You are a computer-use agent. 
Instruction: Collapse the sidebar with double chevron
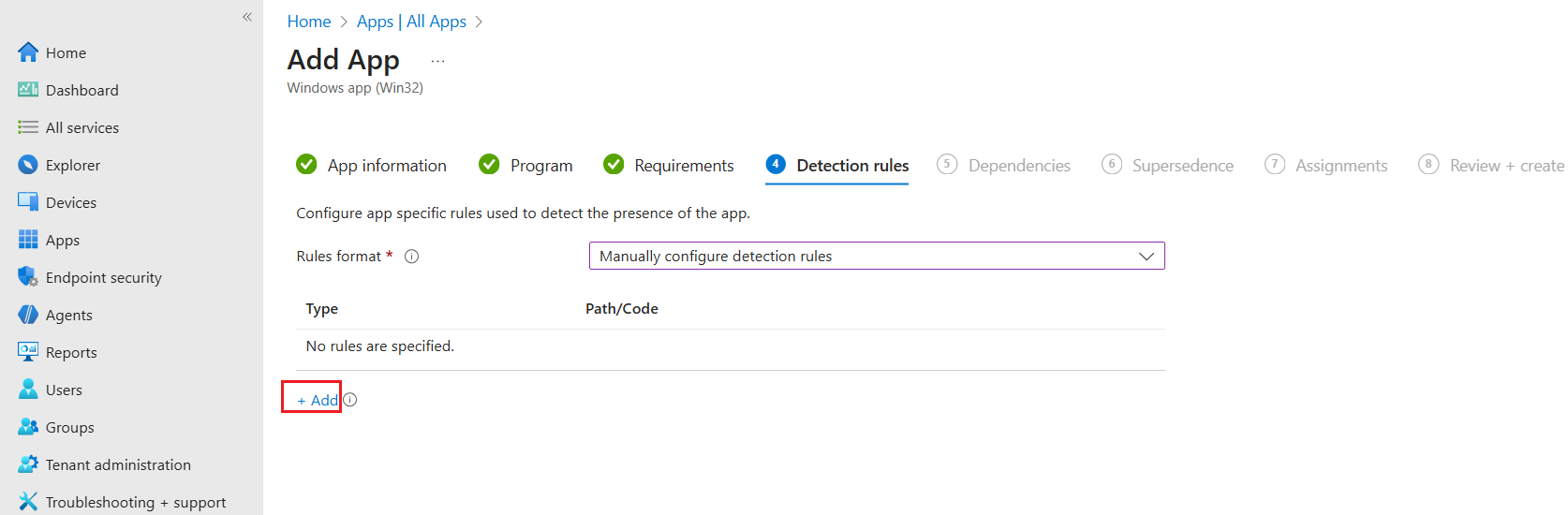click(x=247, y=17)
